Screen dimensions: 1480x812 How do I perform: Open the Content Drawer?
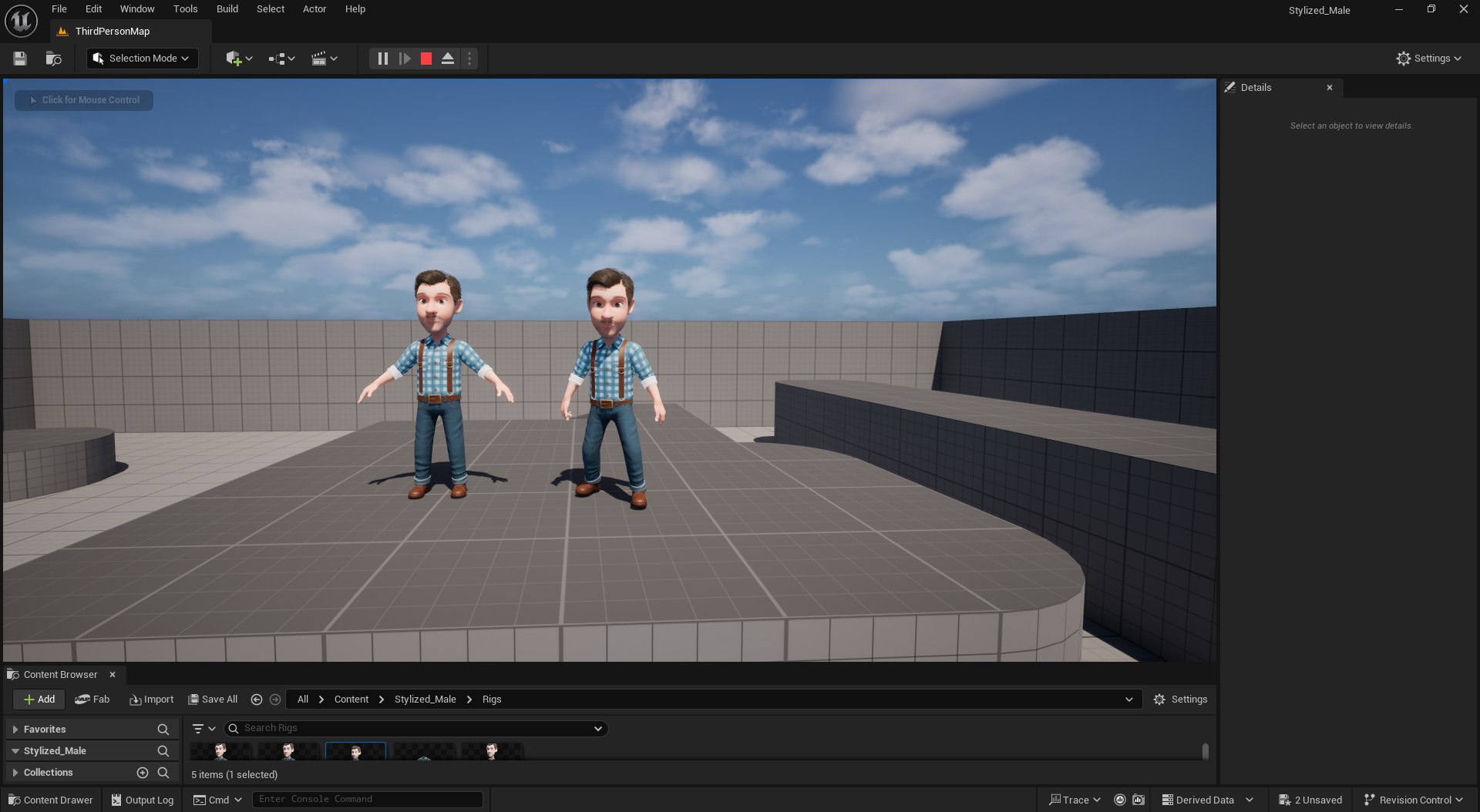tap(51, 800)
